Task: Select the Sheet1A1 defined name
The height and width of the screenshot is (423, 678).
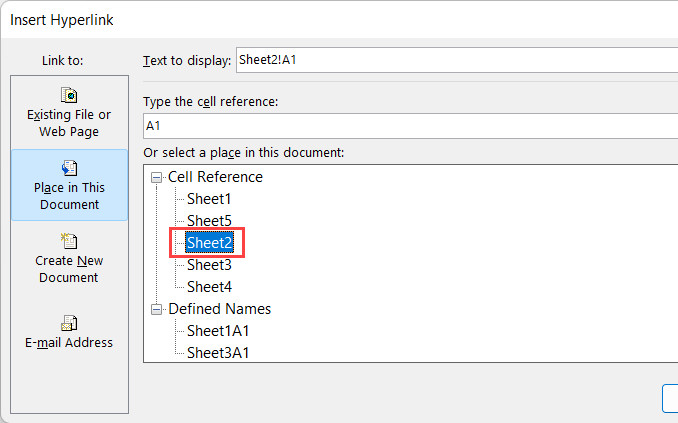Action: pos(216,331)
